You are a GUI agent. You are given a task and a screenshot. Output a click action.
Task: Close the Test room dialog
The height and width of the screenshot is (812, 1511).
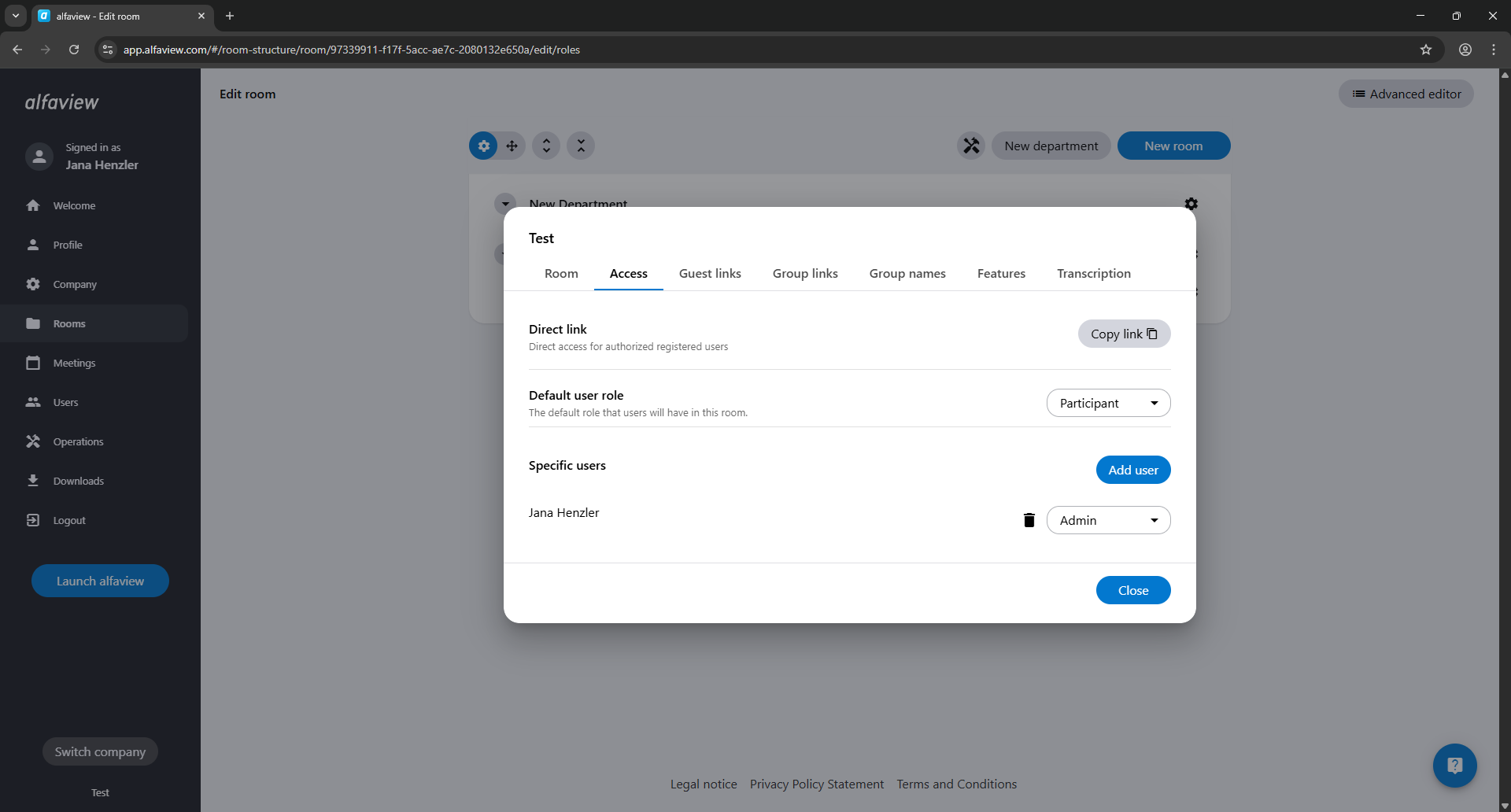1132,590
